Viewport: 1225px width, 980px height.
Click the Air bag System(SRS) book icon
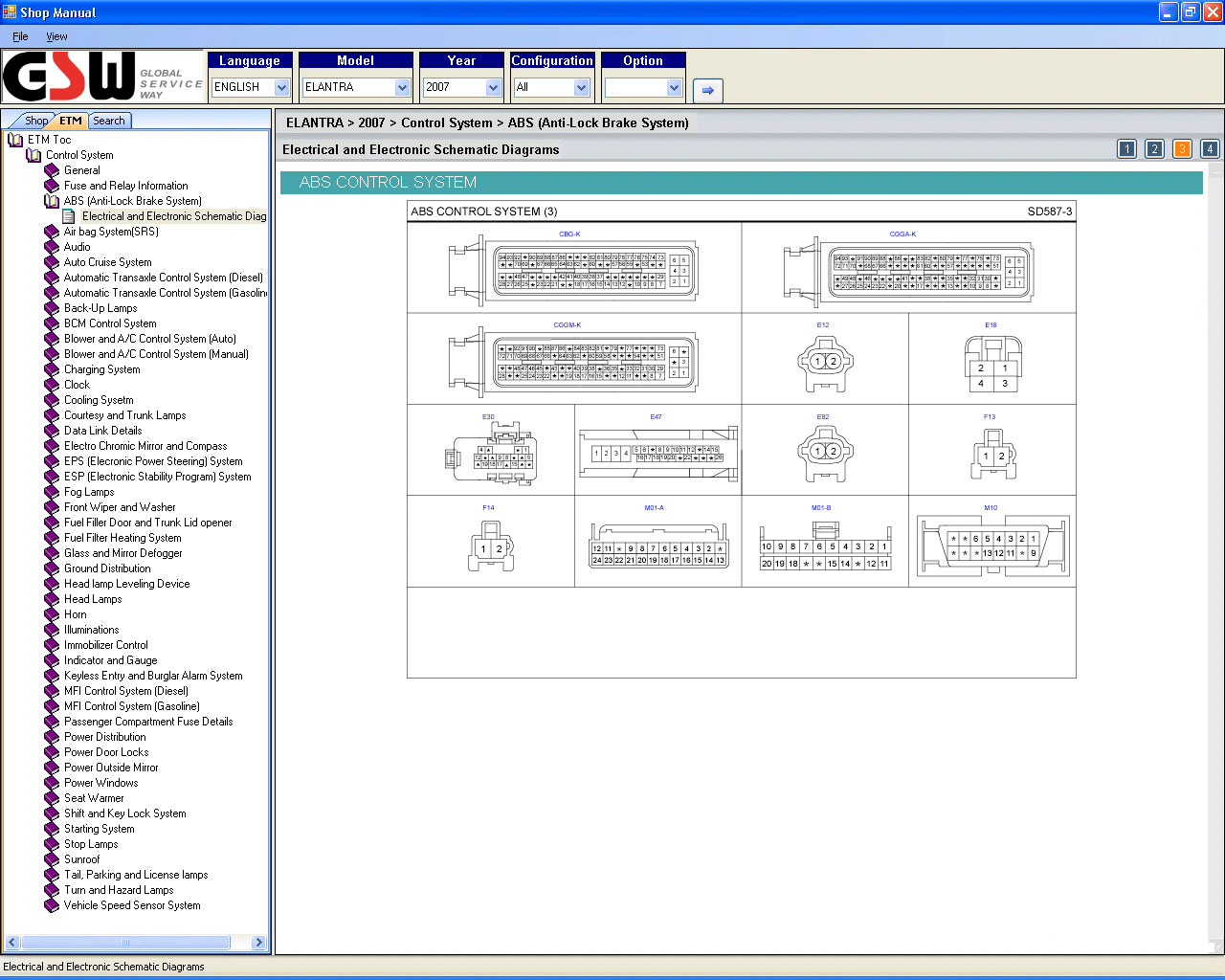coord(52,232)
